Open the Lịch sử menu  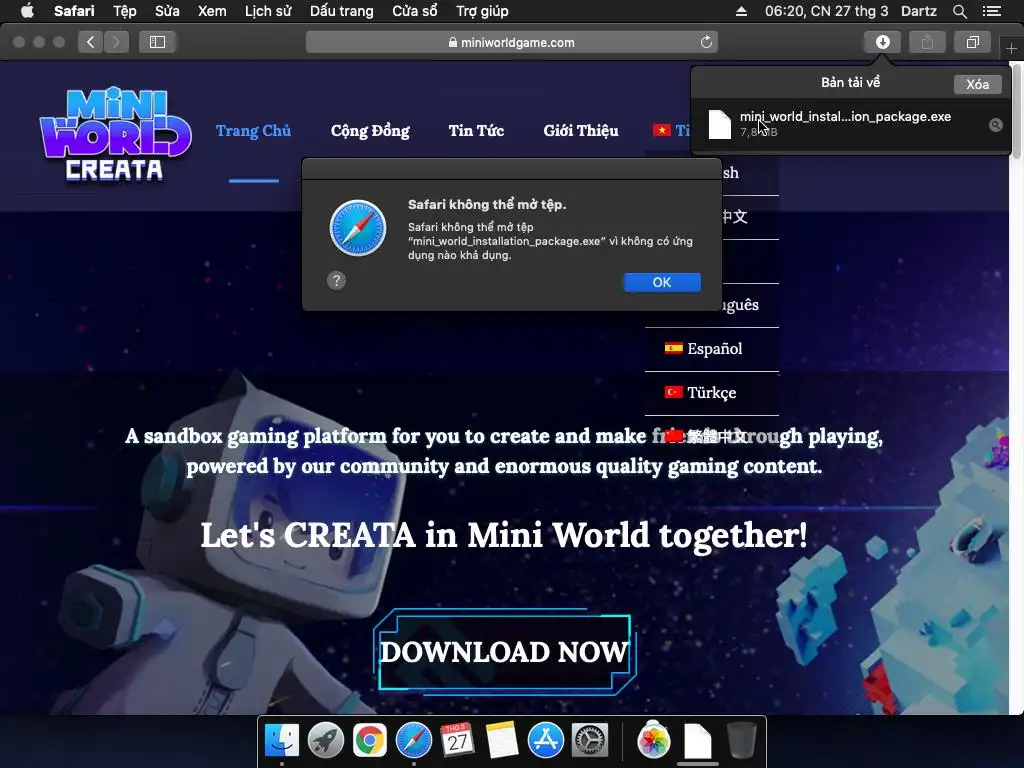pyautogui.click(x=268, y=11)
